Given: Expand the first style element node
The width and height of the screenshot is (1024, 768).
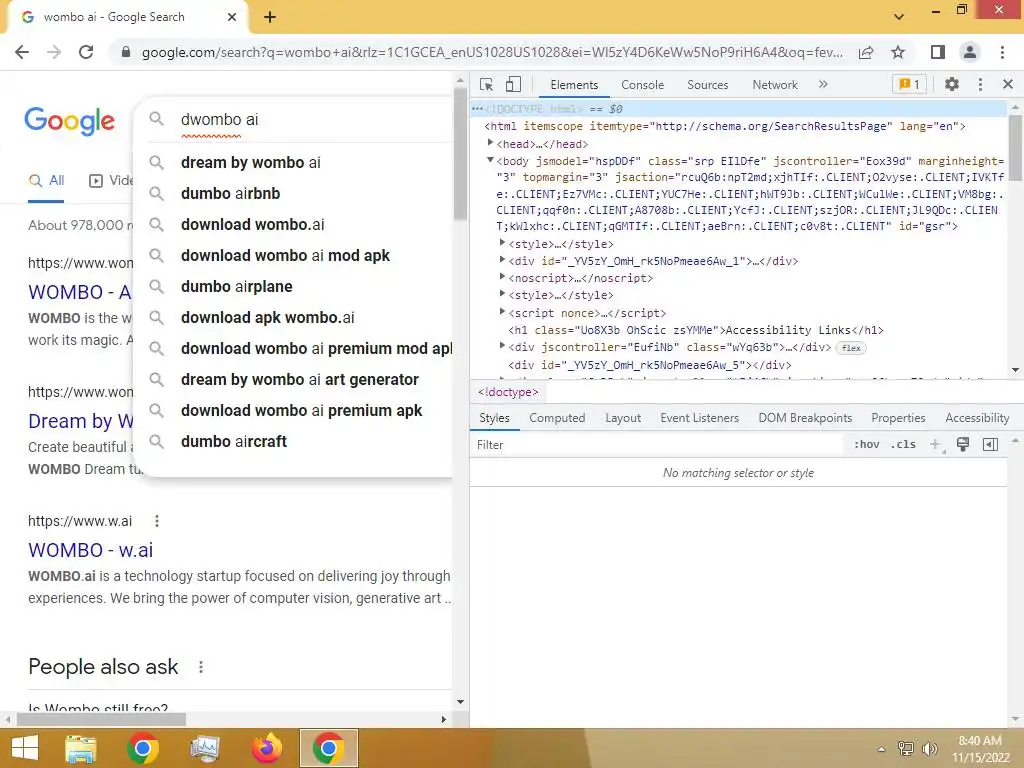Looking at the screenshot, I should [x=502, y=243].
